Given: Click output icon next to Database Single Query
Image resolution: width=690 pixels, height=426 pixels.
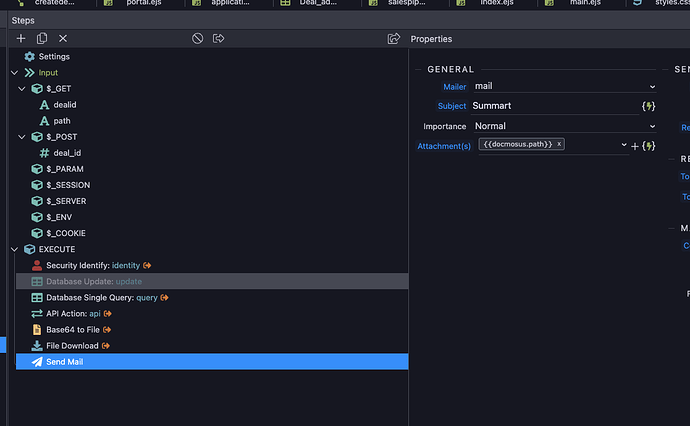Looking at the screenshot, I should pos(165,297).
